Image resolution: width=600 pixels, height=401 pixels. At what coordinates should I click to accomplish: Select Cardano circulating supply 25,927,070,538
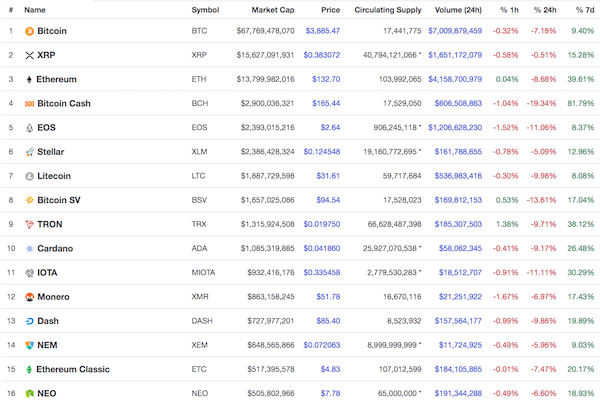[x=390, y=248]
